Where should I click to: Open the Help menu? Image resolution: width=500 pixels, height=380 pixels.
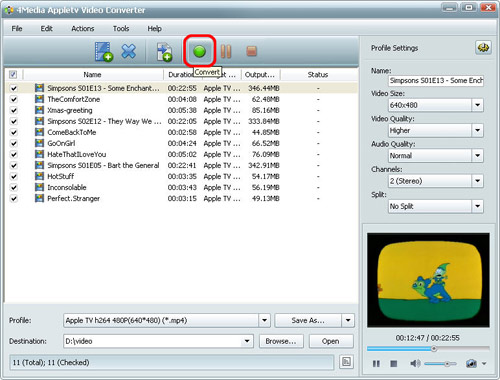click(155, 29)
